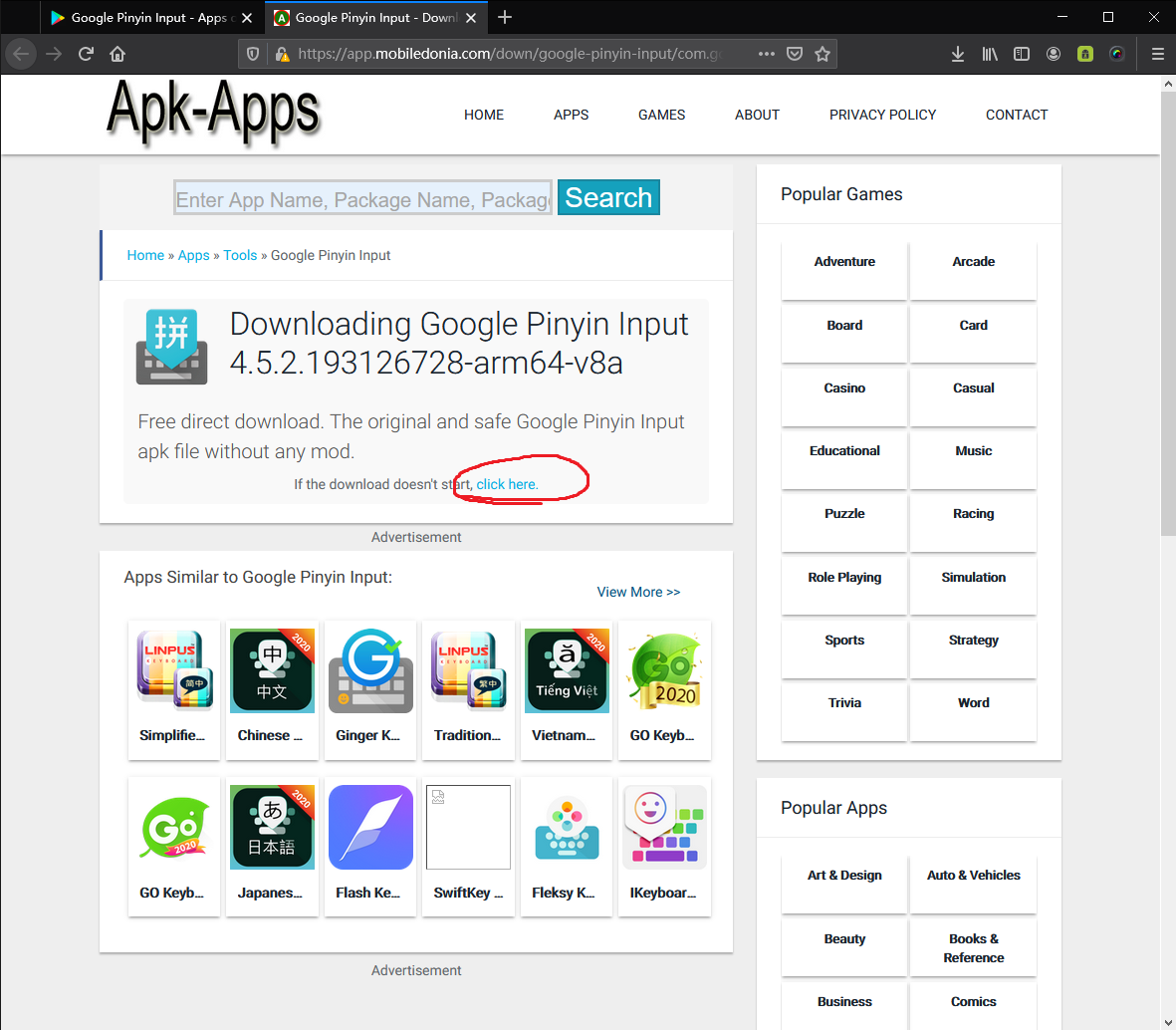Focus the app name search field
The image size is (1176, 1030).
363,198
